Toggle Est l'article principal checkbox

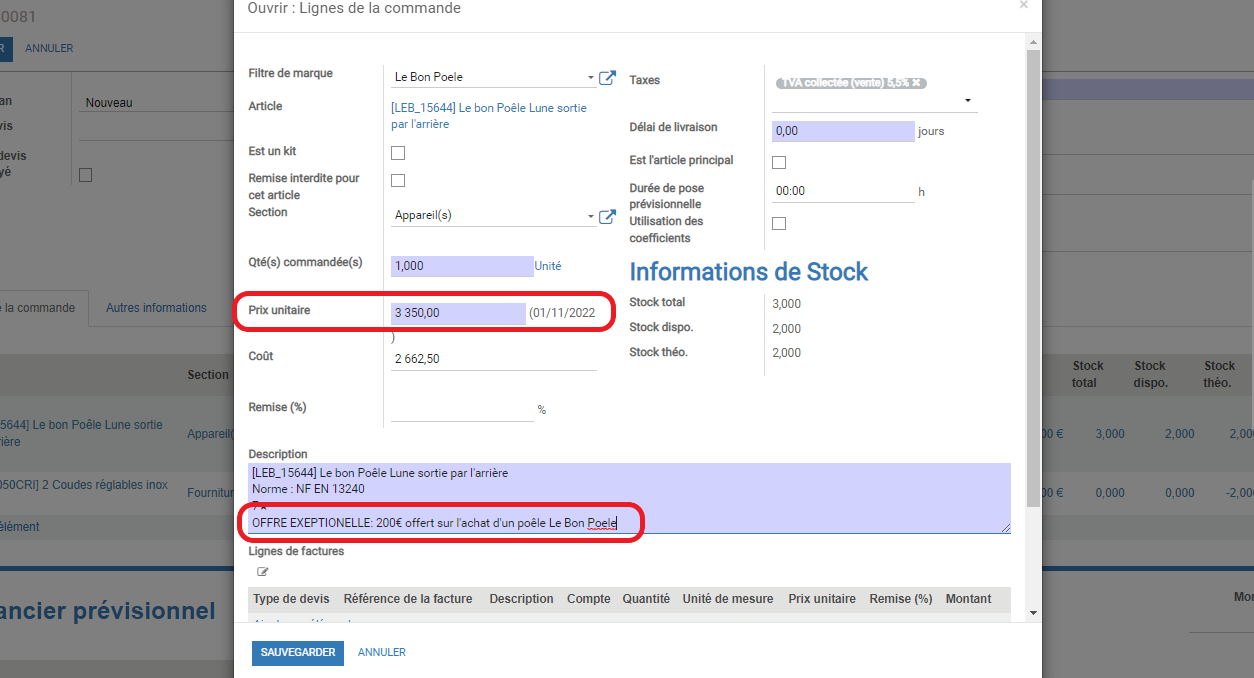tap(779, 162)
